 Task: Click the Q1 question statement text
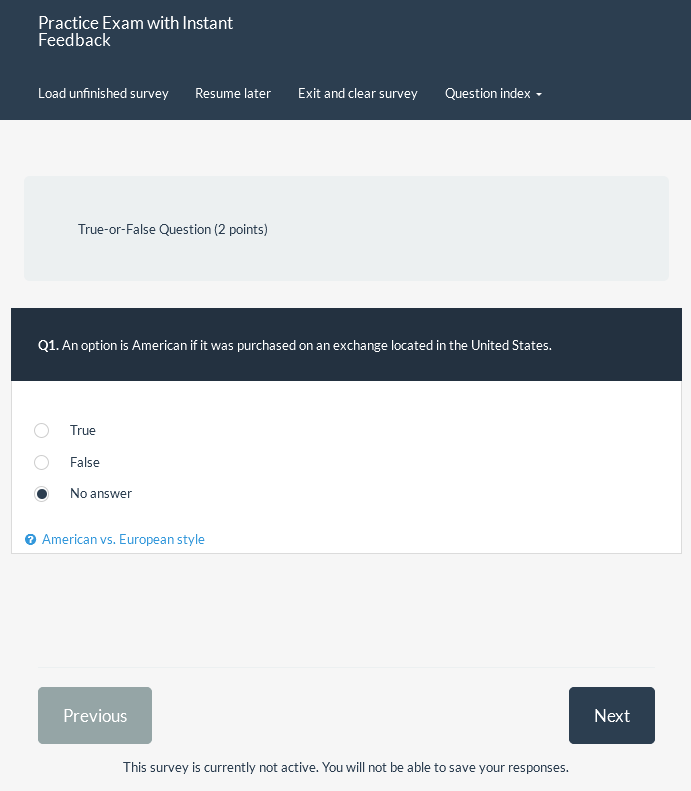click(306, 345)
